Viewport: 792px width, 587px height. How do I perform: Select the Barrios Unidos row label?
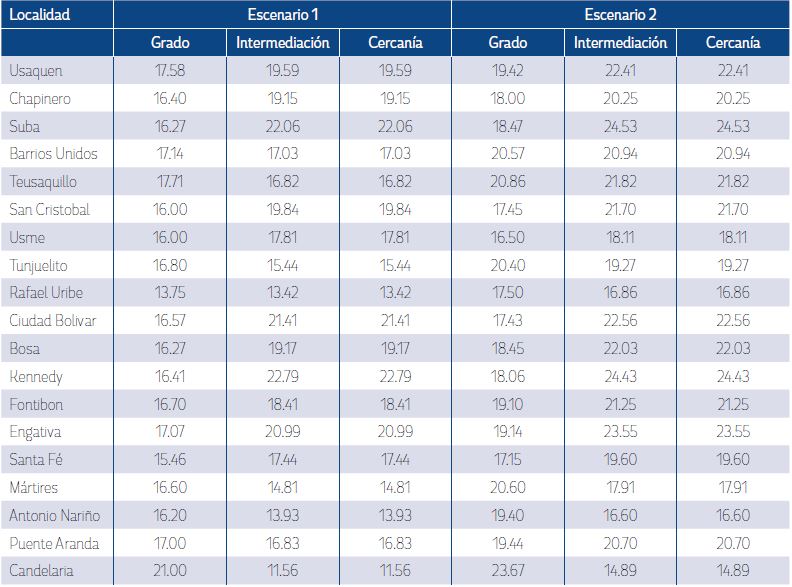tap(54, 155)
